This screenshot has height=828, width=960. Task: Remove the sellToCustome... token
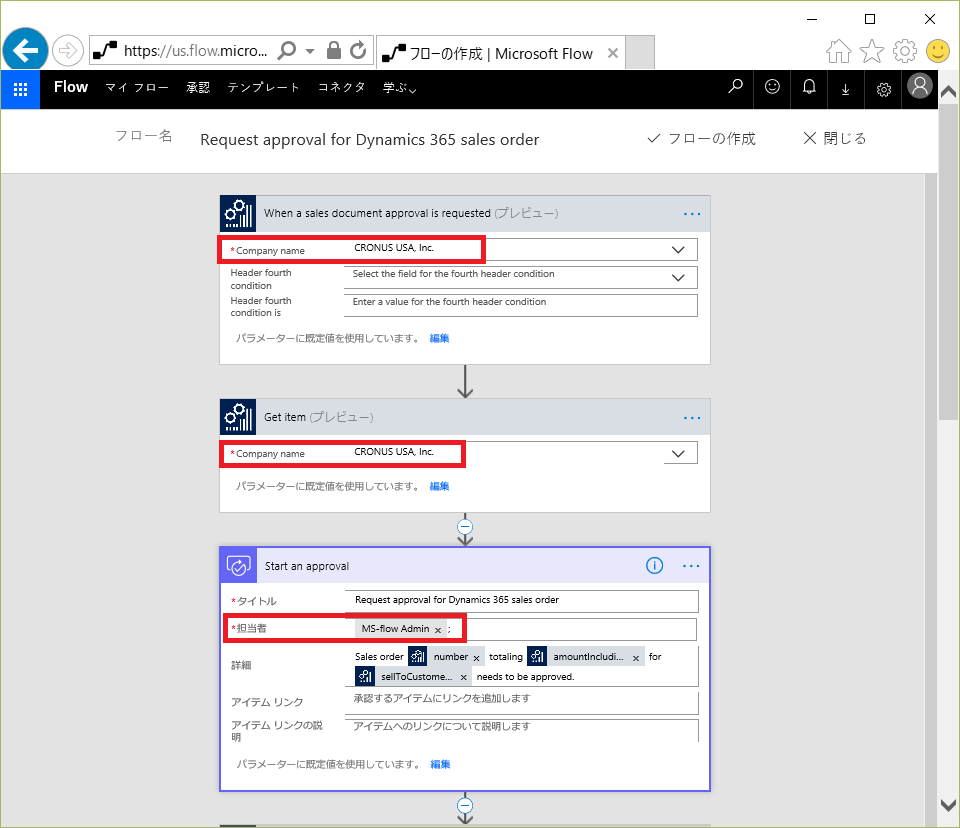tap(463, 677)
